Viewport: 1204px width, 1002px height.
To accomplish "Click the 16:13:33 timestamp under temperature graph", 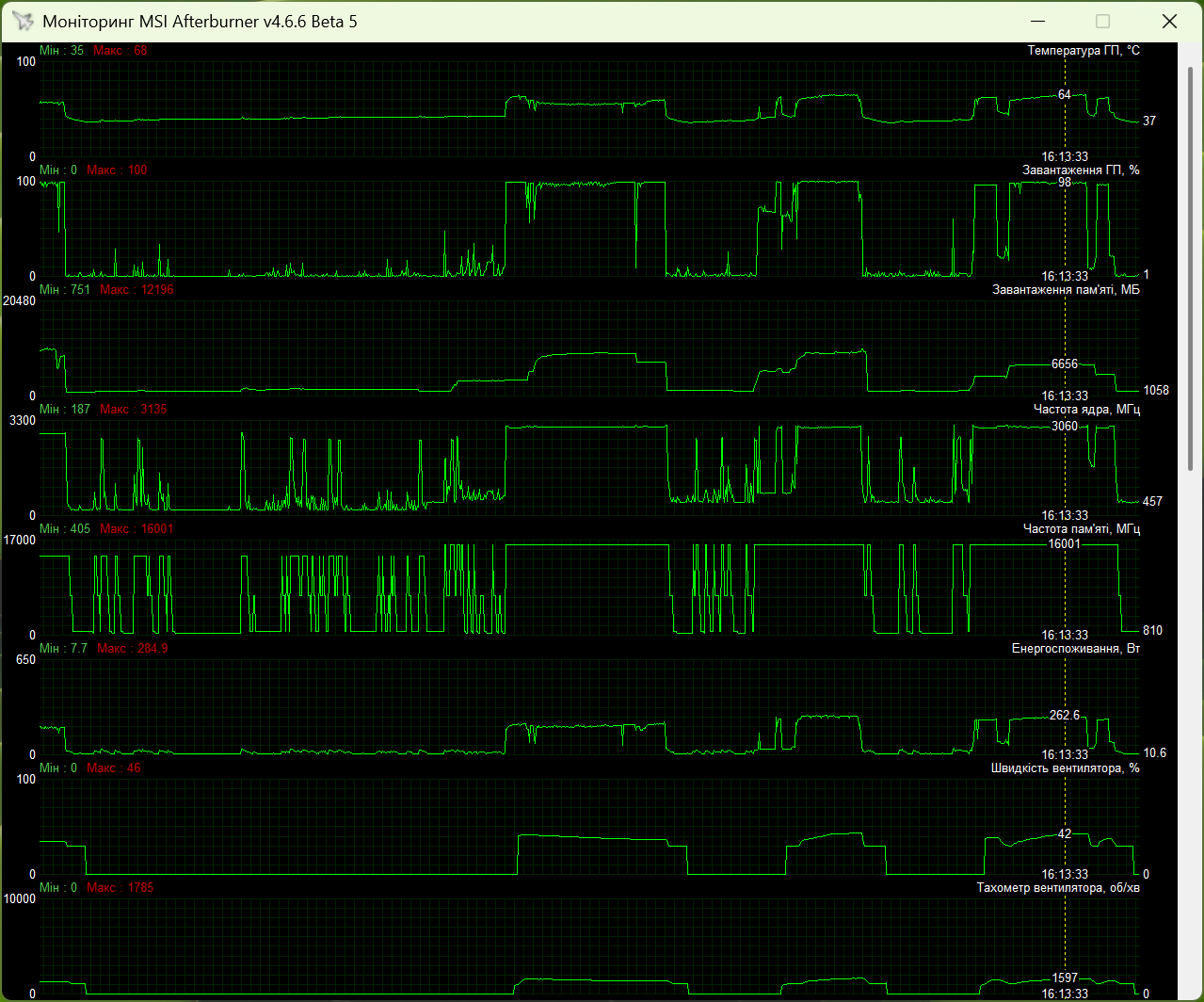I will point(1065,156).
